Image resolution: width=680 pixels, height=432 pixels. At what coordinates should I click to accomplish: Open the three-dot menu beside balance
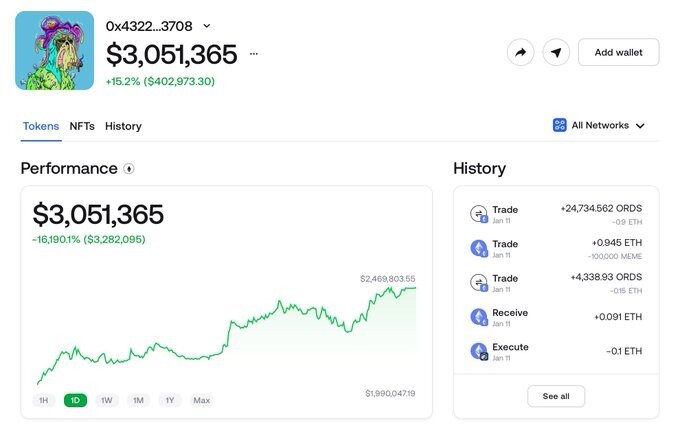click(x=254, y=54)
